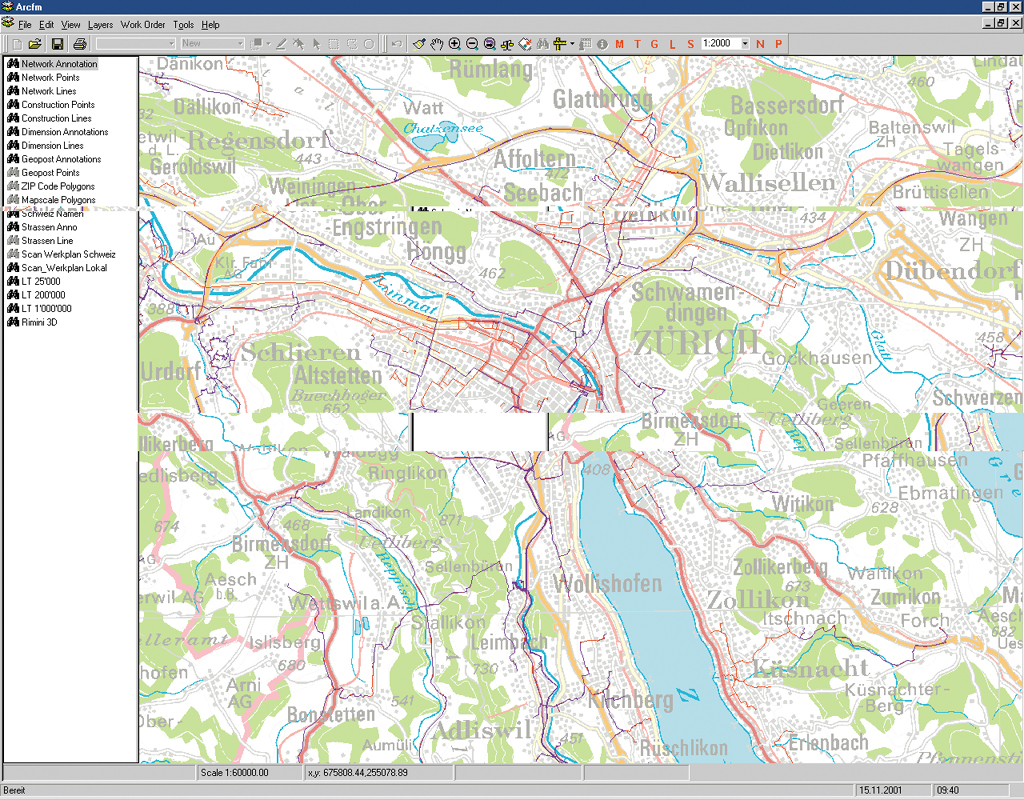The width and height of the screenshot is (1024, 800).
Task: Select the Pan hand tool
Action: (x=437, y=44)
